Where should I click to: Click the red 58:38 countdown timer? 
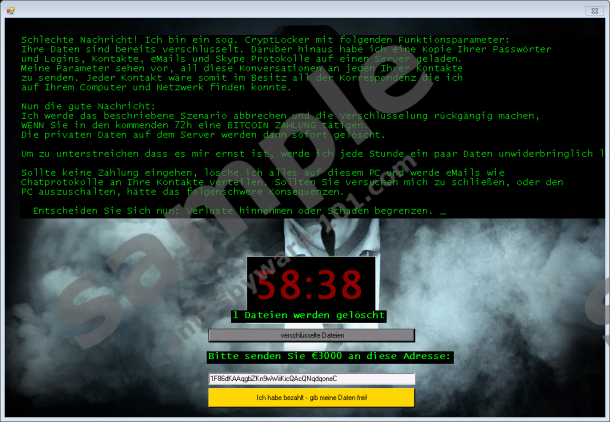[307, 284]
